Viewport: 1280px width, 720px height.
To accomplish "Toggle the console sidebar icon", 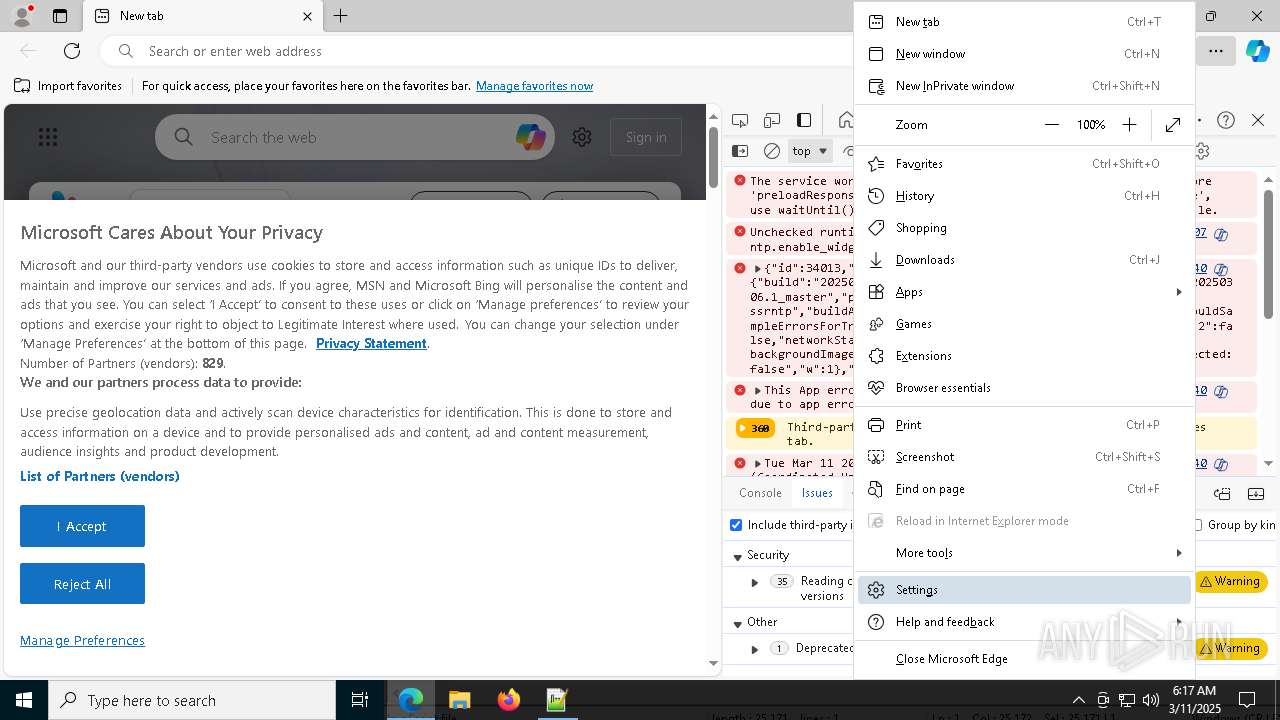I will (x=740, y=151).
